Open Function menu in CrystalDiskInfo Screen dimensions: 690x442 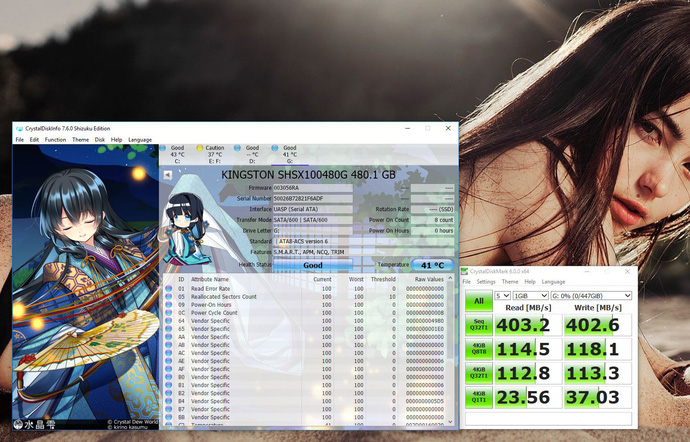[x=55, y=140]
